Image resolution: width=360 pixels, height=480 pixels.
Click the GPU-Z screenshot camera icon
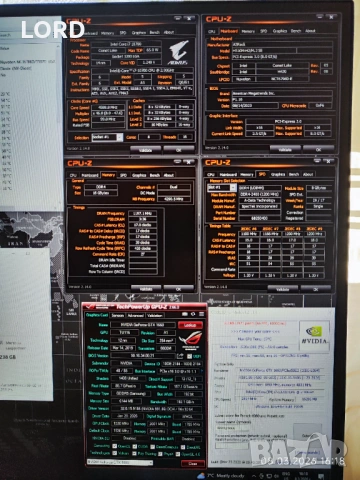(x=185, y=314)
